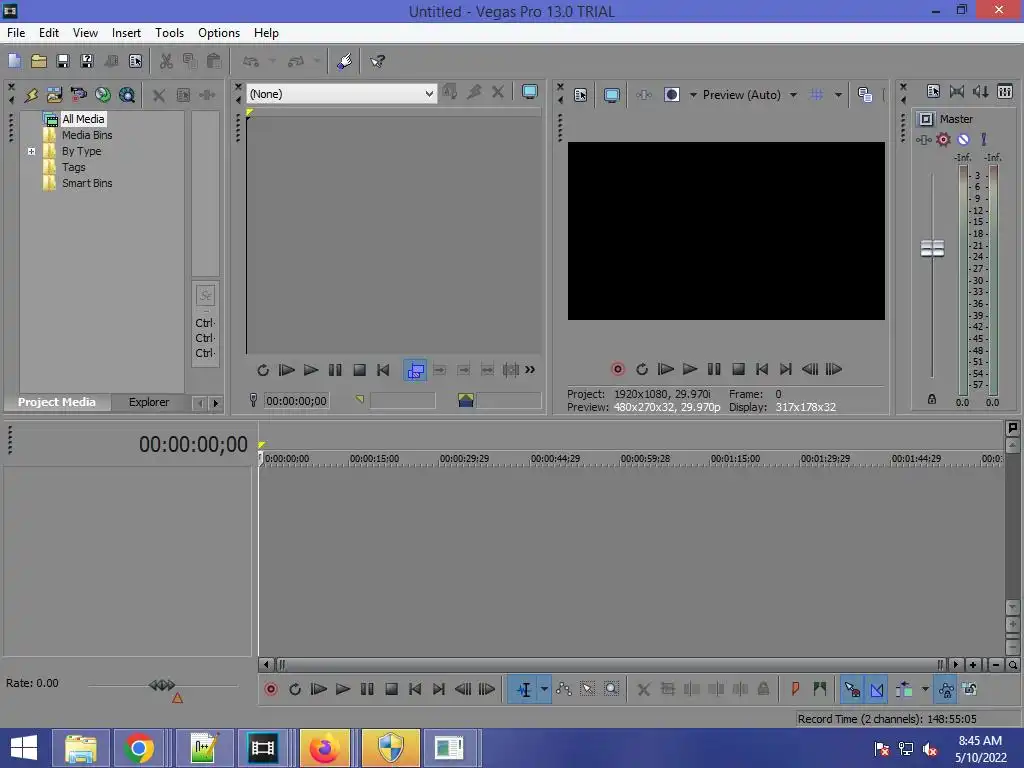Click Record button in timeline transport
The image size is (1024, 768).
click(270, 689)
